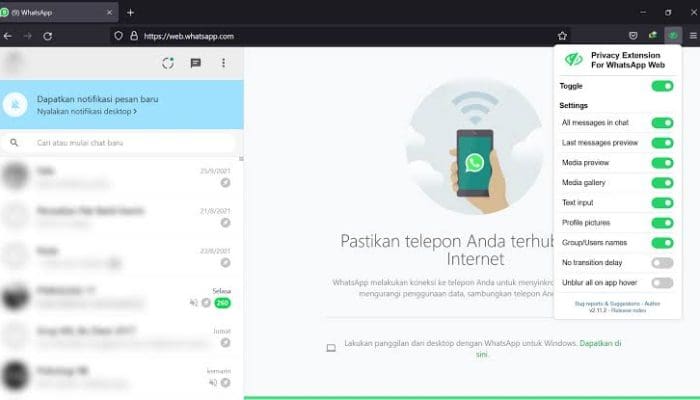Start a new chat with message icon

pyautogui.click(x=196, y=63)
